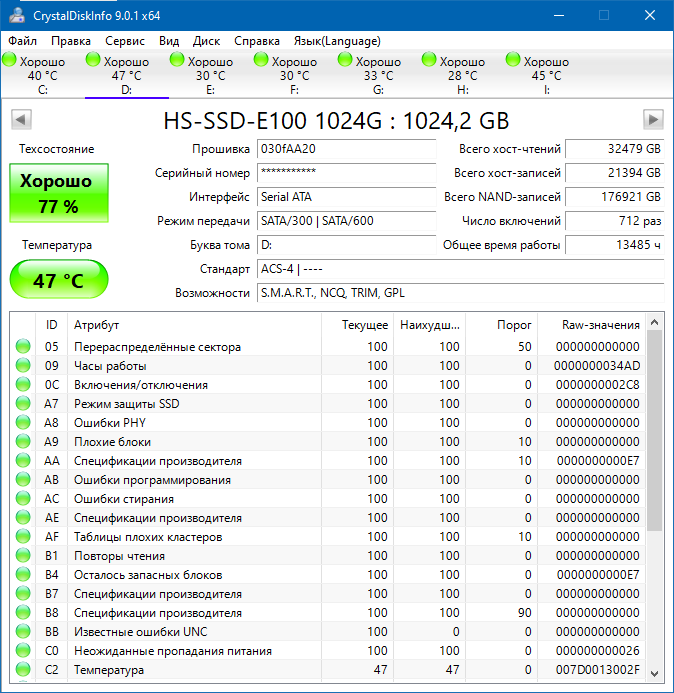Click status icon for Ошибки стирания
The image size is (674, 693).
pyautogui.click(x=23, y=499)
